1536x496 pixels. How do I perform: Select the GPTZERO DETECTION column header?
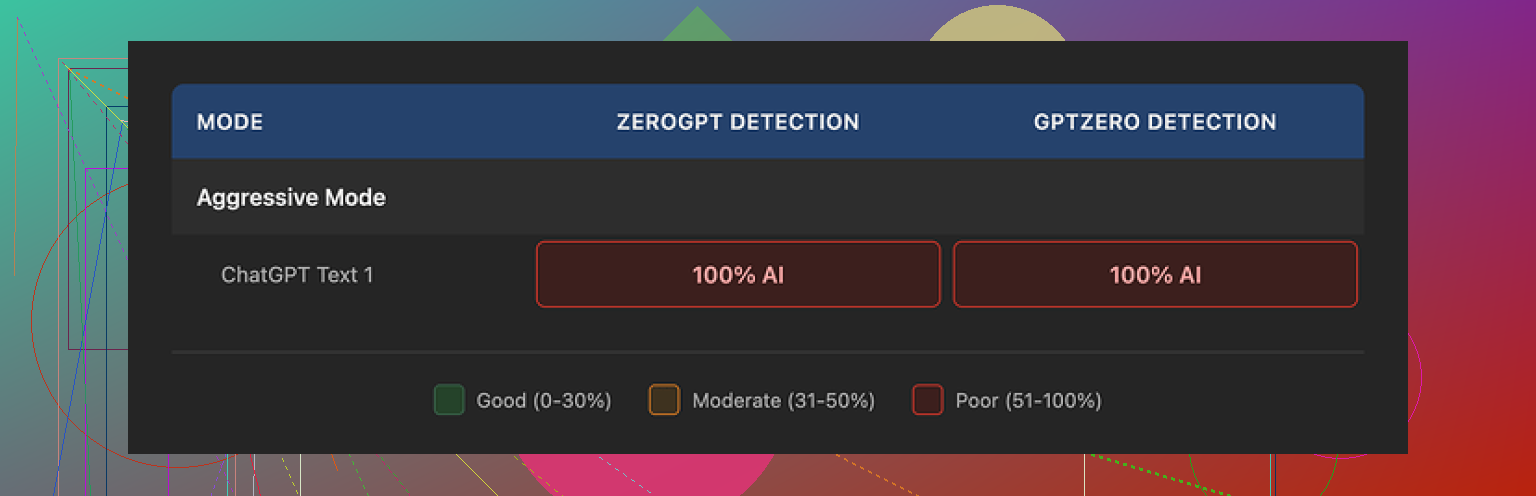pos(1155,122)
